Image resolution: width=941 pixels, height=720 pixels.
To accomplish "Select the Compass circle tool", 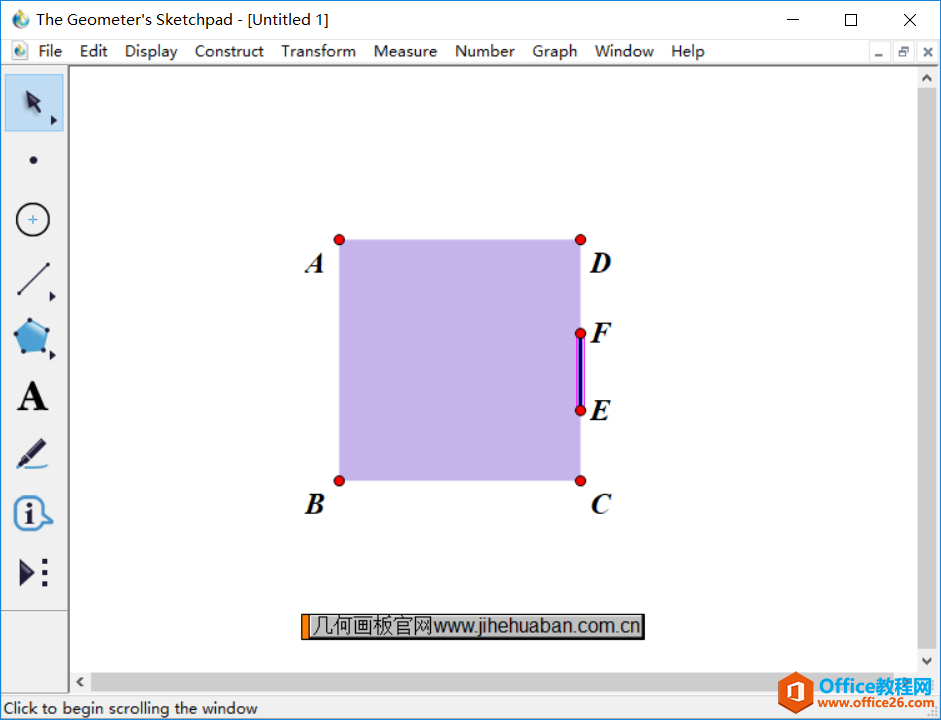I will [33, 220].
